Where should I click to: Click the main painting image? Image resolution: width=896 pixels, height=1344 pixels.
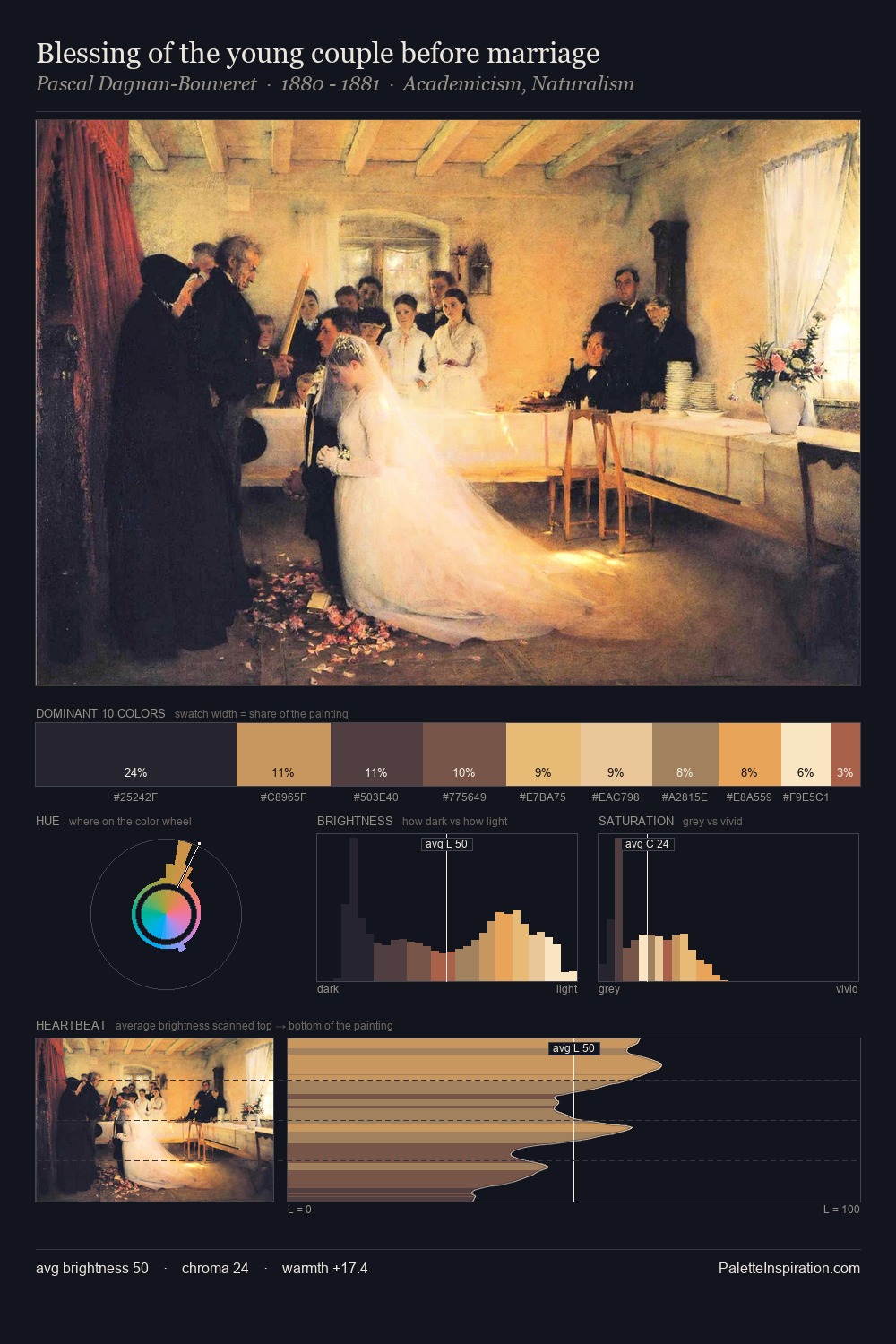tap(448, 403)
